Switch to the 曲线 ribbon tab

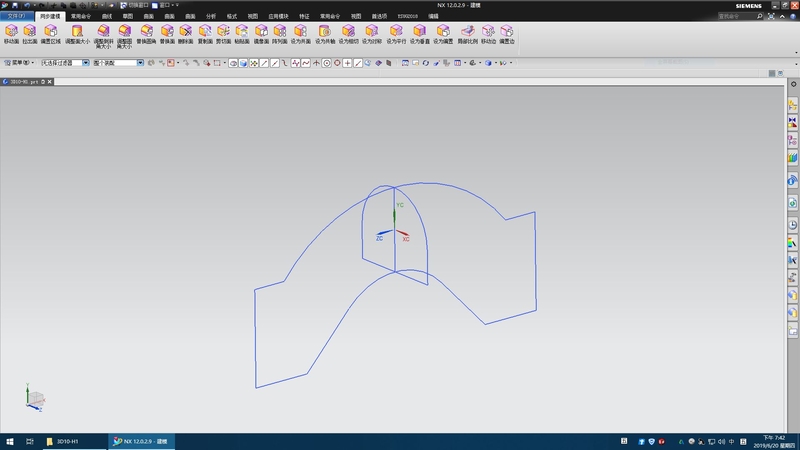[x=106, y=17]
